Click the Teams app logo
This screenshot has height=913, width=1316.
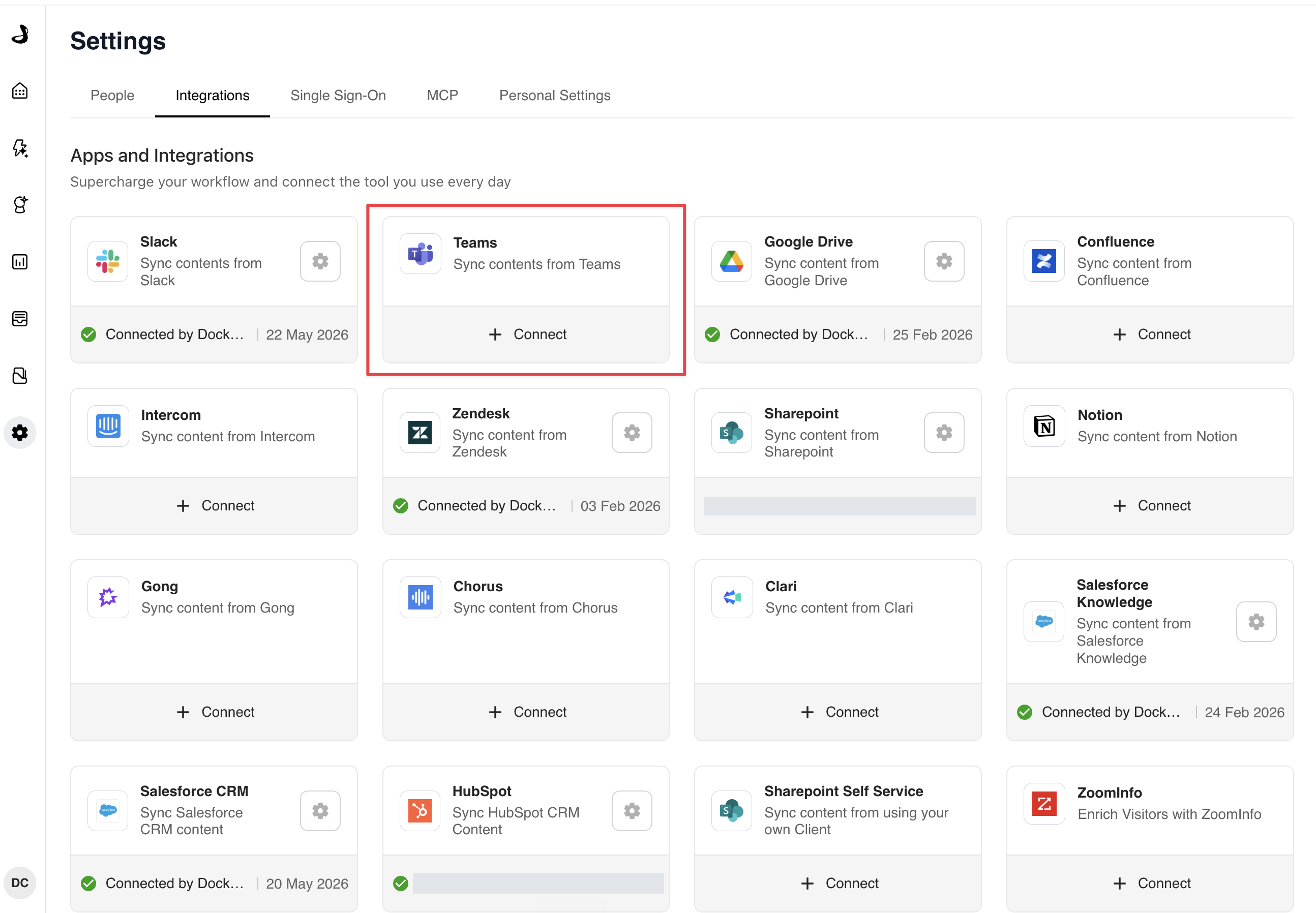[x=421, y=254]
